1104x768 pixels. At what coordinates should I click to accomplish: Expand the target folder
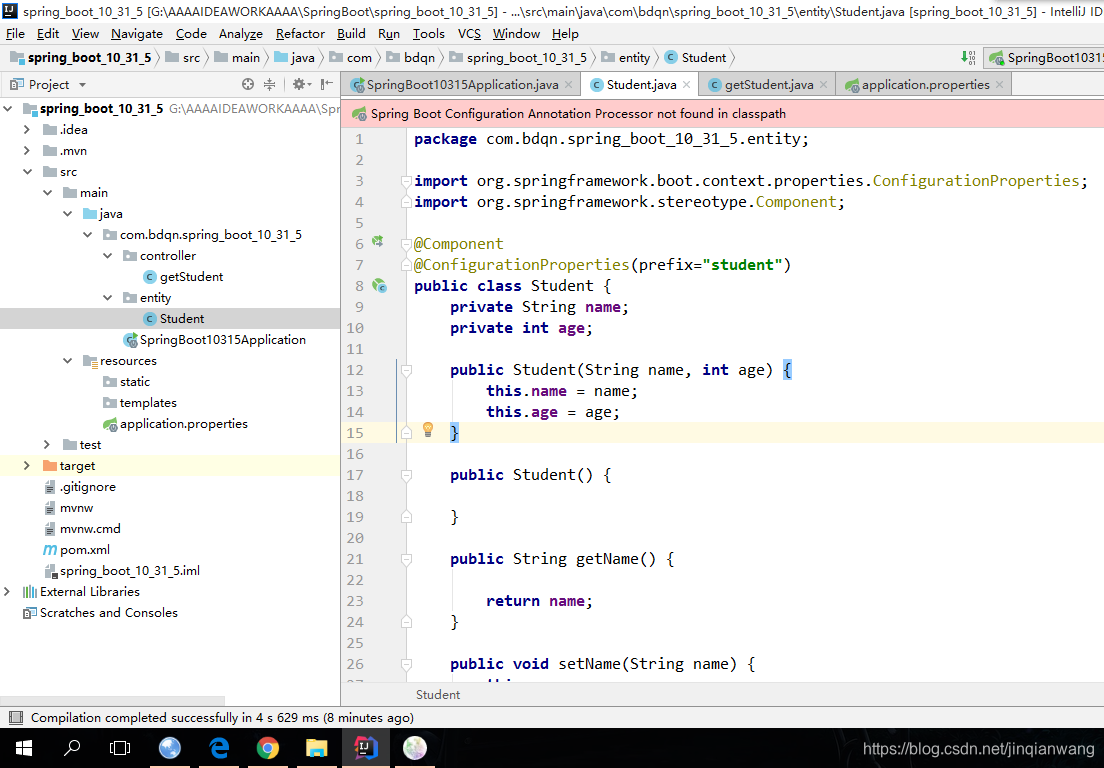pyautogui.click(x=27, y=466)
